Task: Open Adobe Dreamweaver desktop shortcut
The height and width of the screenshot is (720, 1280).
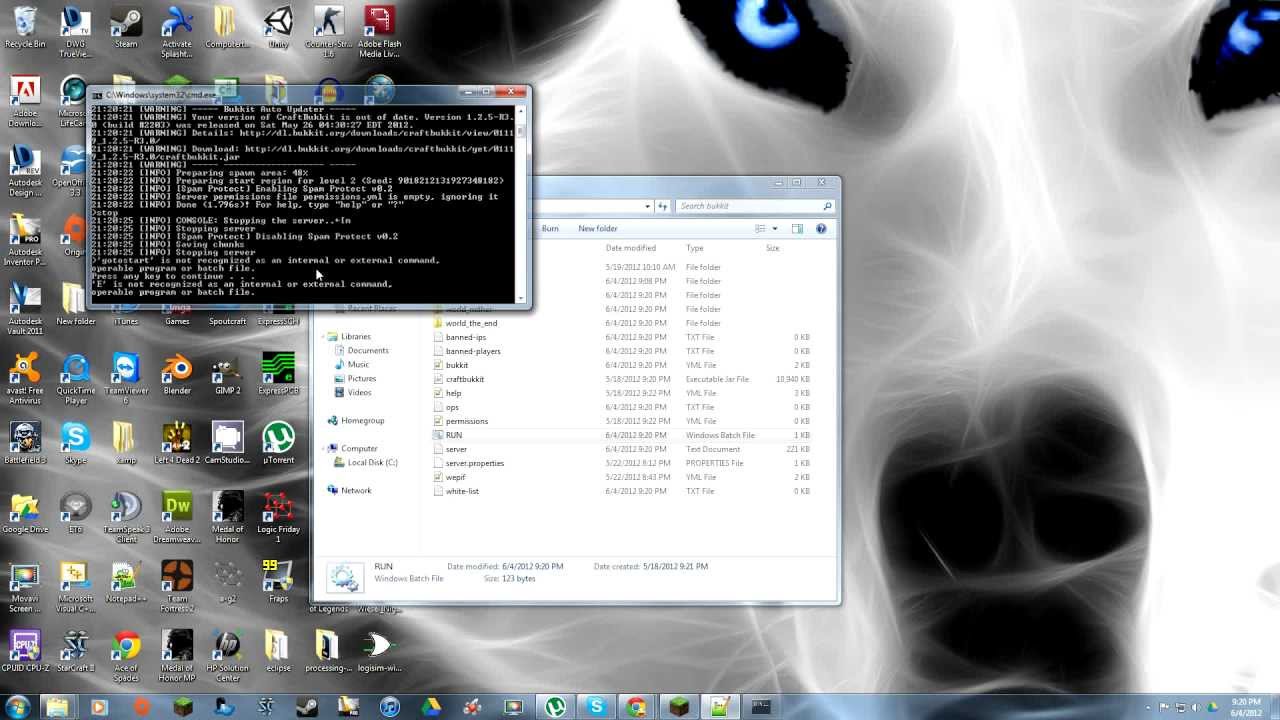Action: click(177, 516)
